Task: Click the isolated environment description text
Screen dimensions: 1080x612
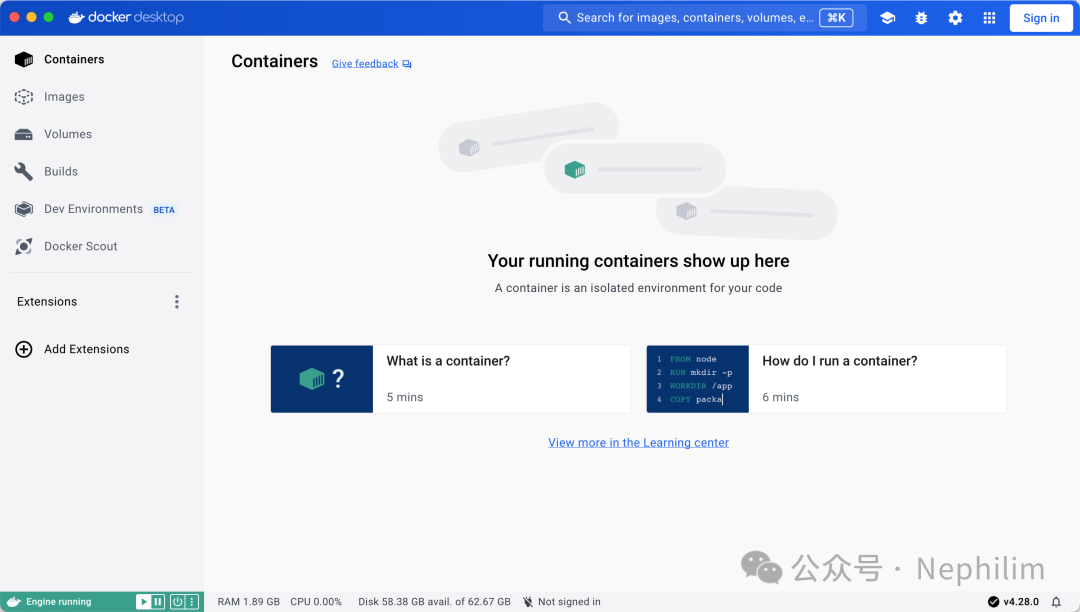Action: pyautogui.click(x=638, y=288)
